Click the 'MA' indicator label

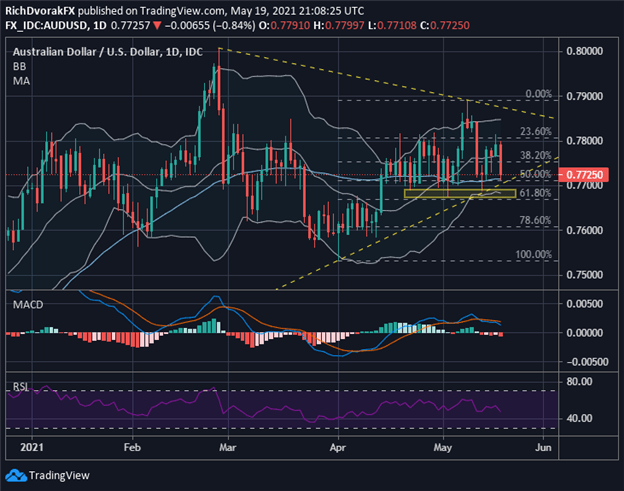click(x=21, y=81)
